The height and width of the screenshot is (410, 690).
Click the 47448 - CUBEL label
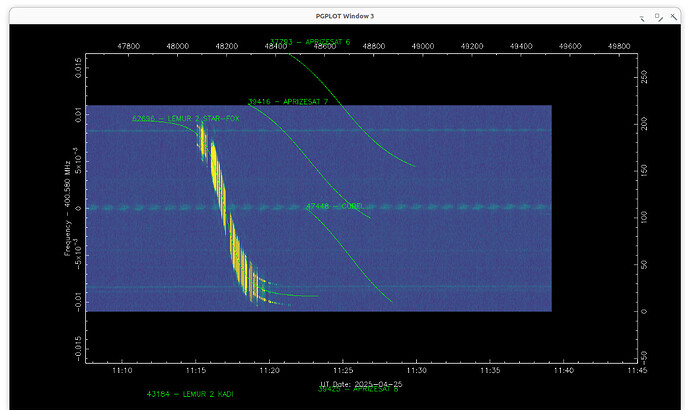click(x=335, y=206)
